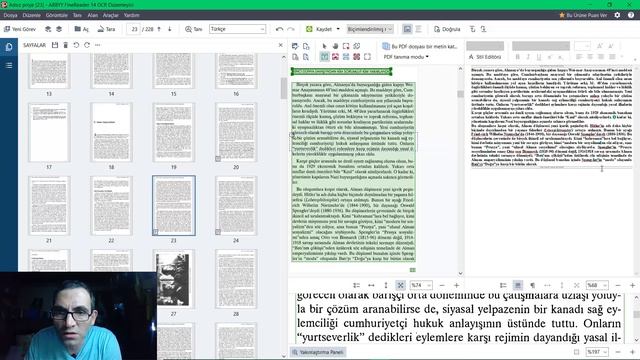The image size is (640, 360).
Task: Open the Biçimlendirilmiş layout dropdown
Action: 370,29
